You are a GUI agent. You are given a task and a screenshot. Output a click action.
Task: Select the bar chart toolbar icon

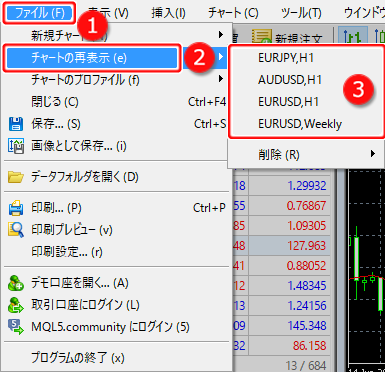pyautogui.click(x=353, y=36)
